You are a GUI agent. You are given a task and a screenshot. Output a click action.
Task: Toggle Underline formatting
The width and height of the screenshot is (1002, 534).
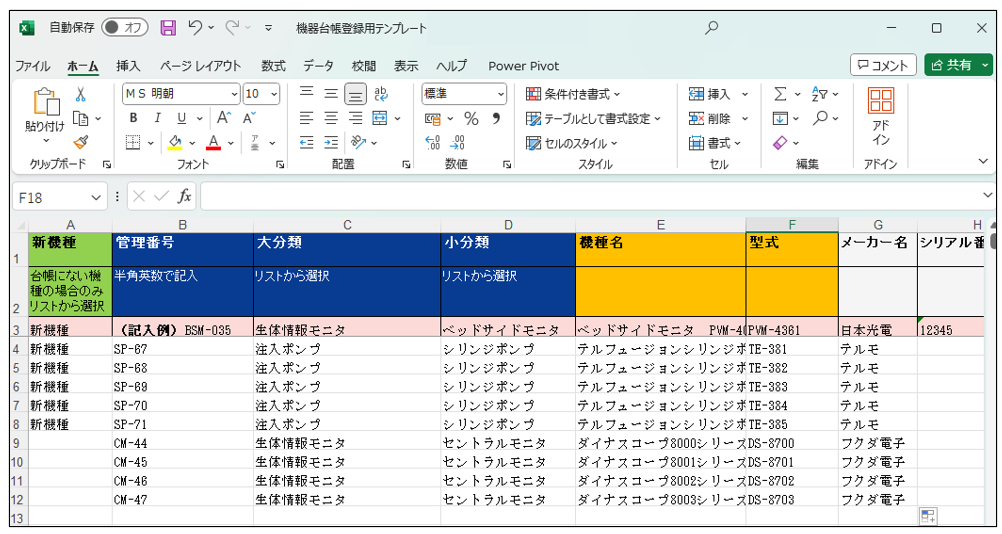[x=181, y=118]
